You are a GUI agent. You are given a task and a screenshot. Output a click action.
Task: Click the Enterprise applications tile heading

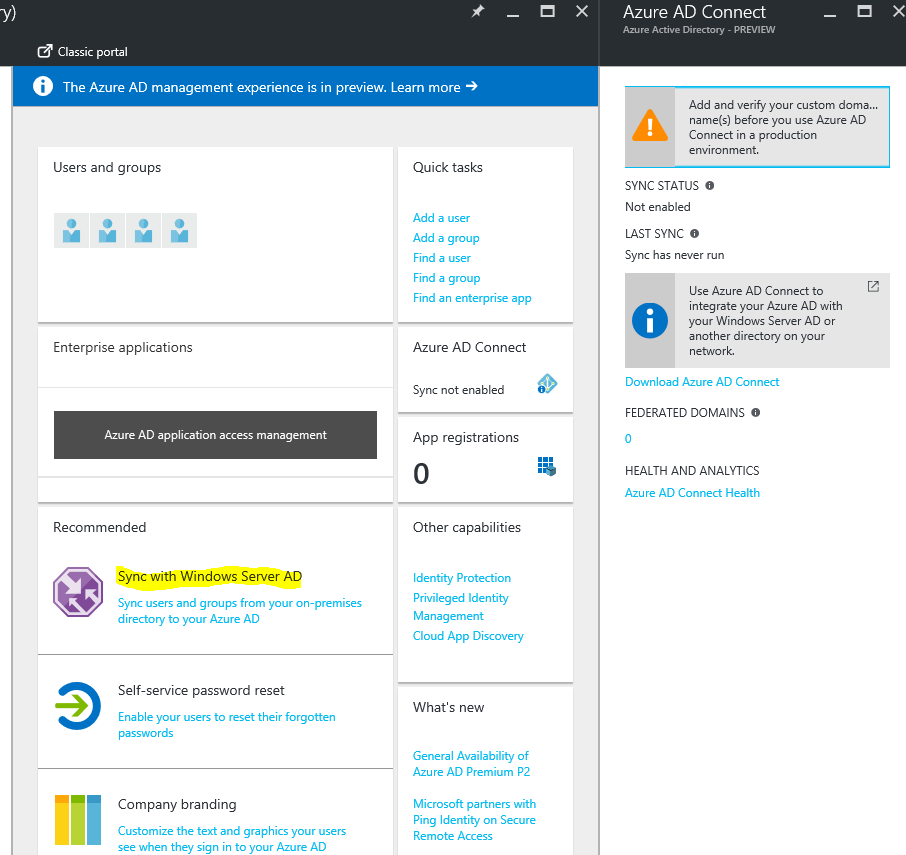123,347
